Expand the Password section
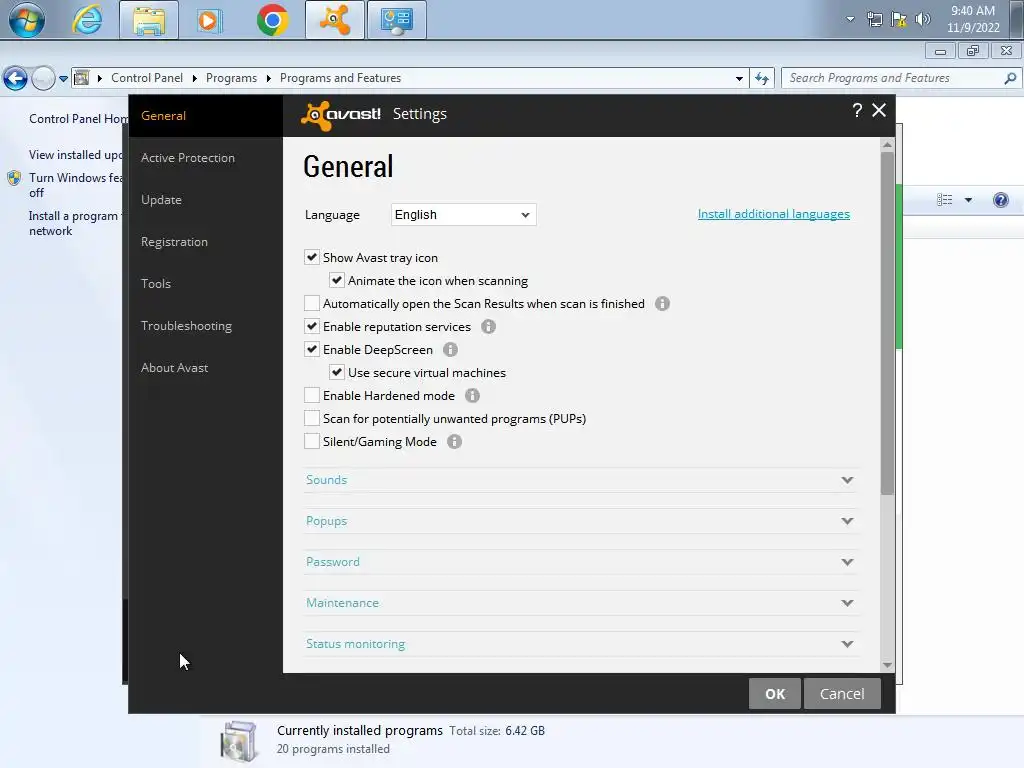 tap(581, 562)
